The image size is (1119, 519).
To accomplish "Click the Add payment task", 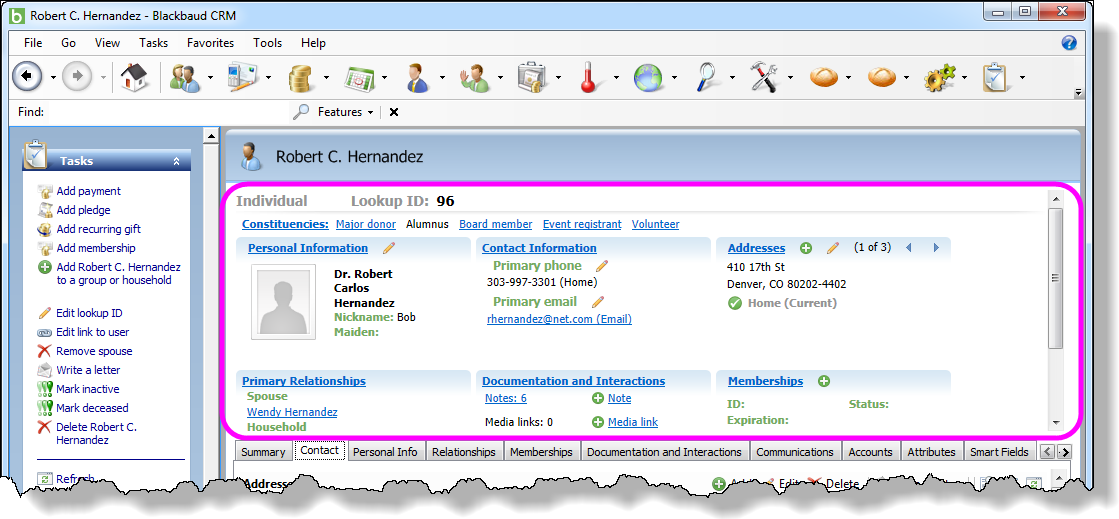I will click(88, 191).
